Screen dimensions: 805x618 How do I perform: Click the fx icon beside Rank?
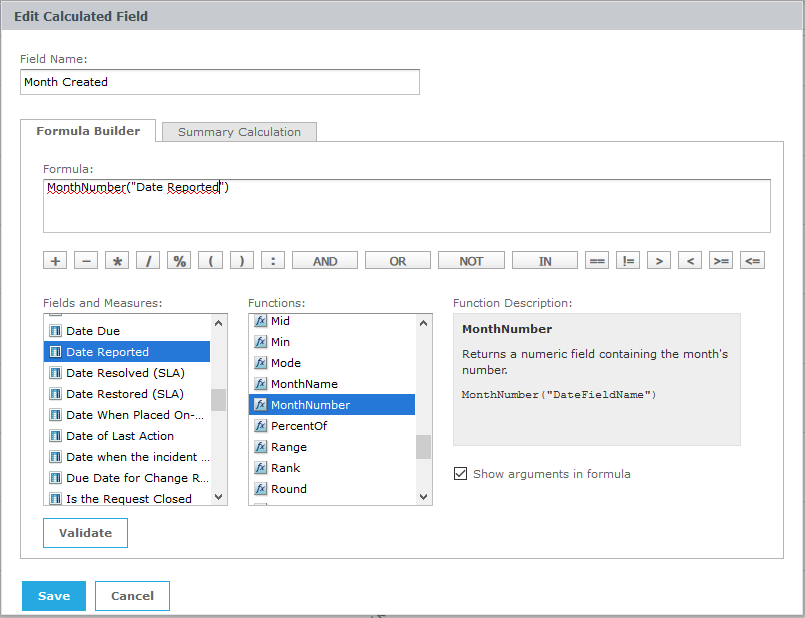(x=260, y=468)
